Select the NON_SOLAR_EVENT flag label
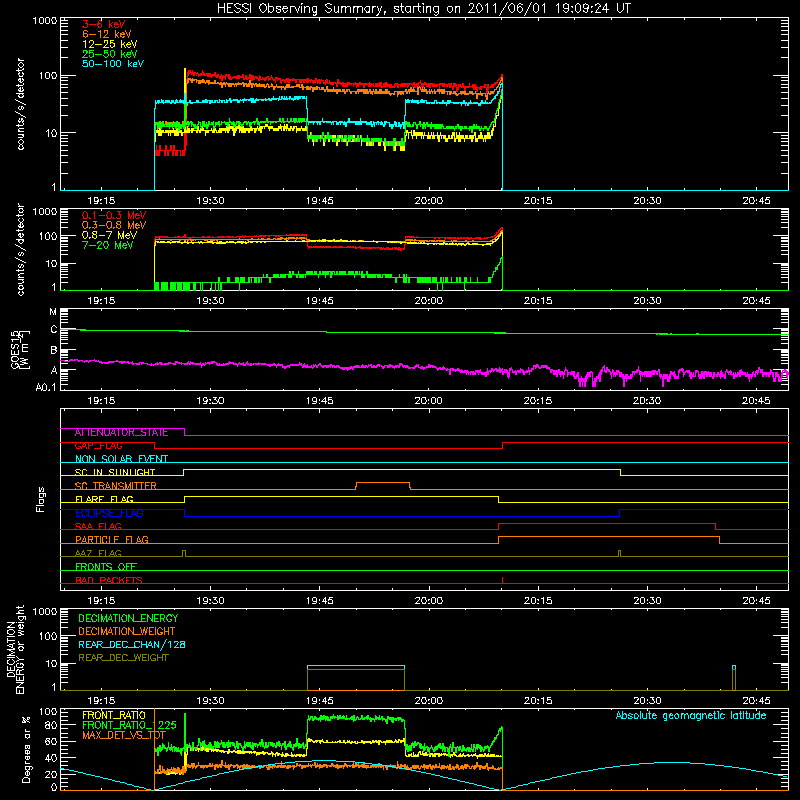 (121, 459)
